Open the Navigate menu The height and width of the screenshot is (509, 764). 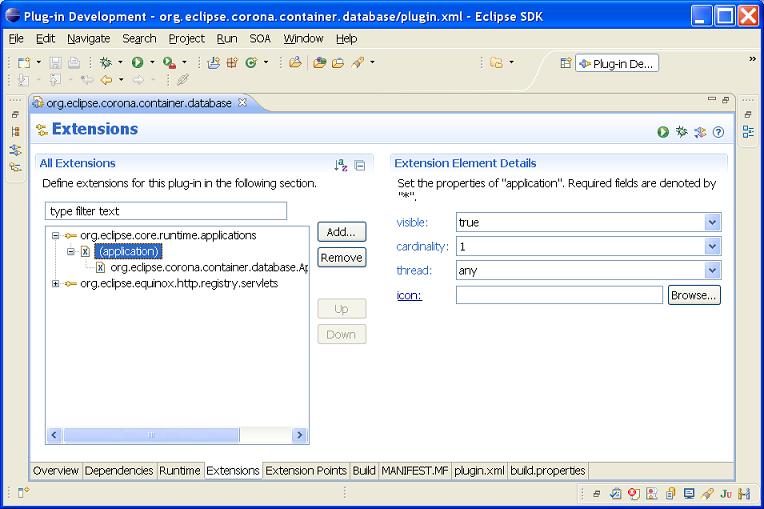[89, 38]
